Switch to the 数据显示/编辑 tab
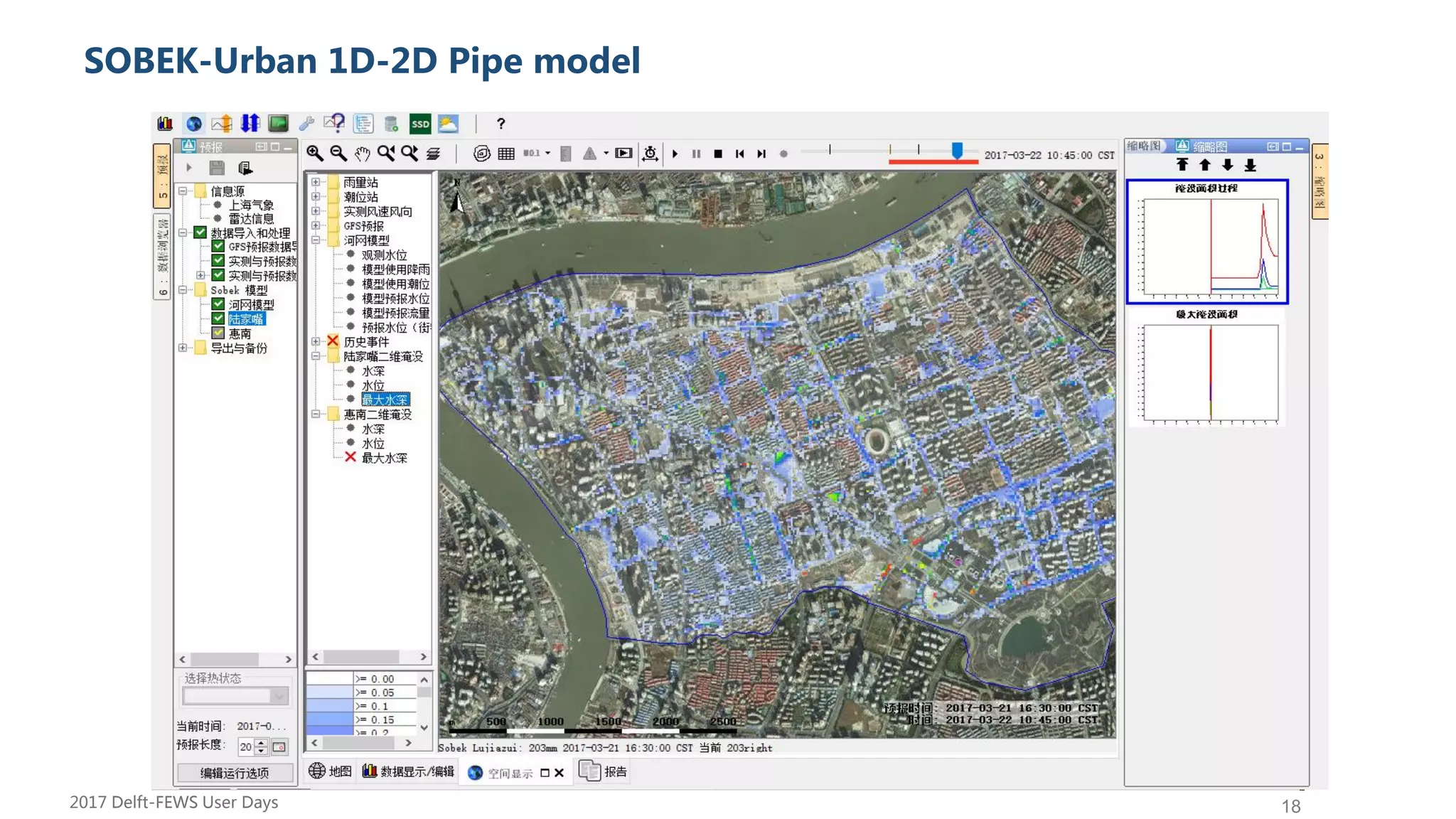The width and height of the screenshot is (1456, 819). [409, 771]
